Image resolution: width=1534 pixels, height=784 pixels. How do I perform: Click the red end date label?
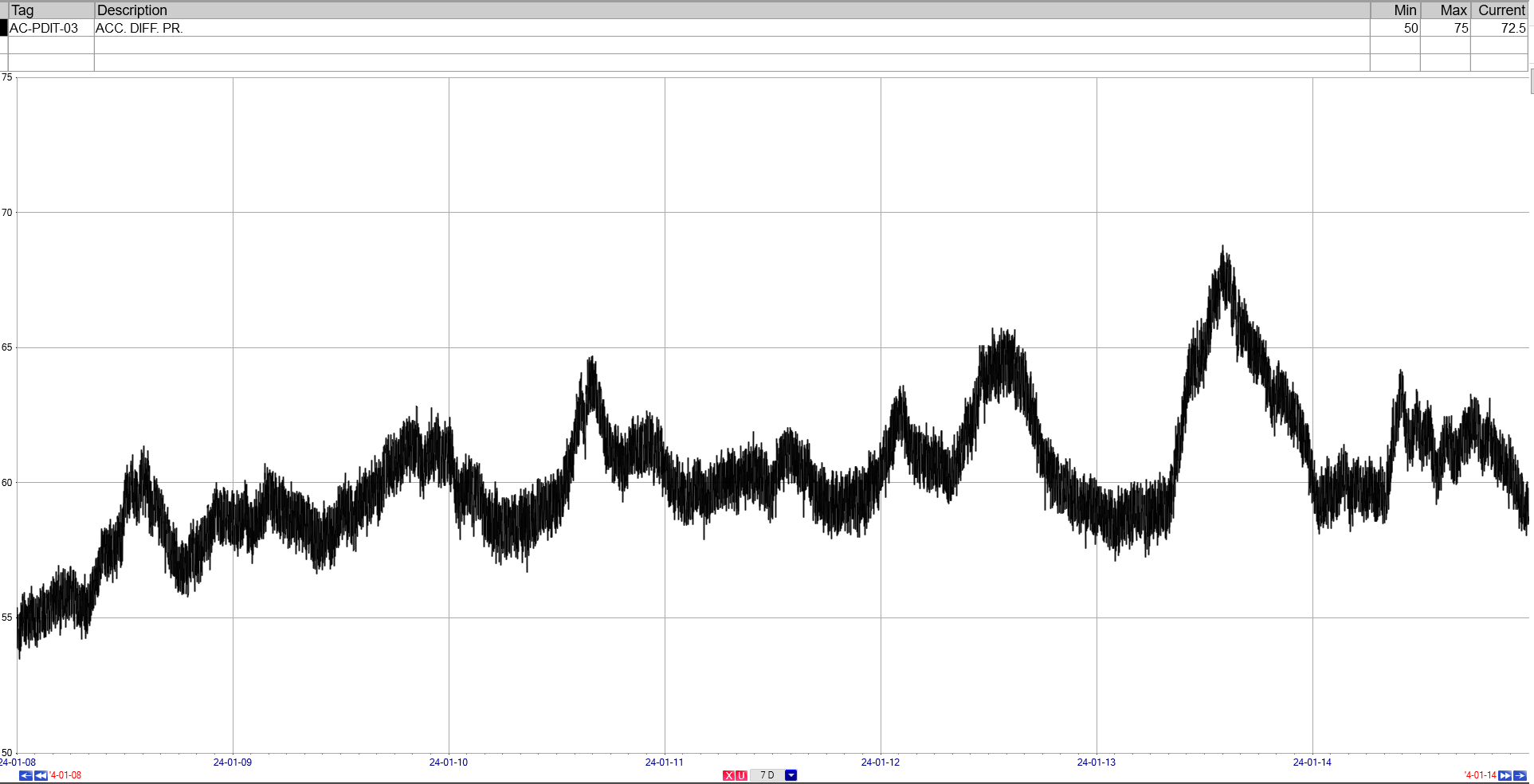tap(1480, 775)
